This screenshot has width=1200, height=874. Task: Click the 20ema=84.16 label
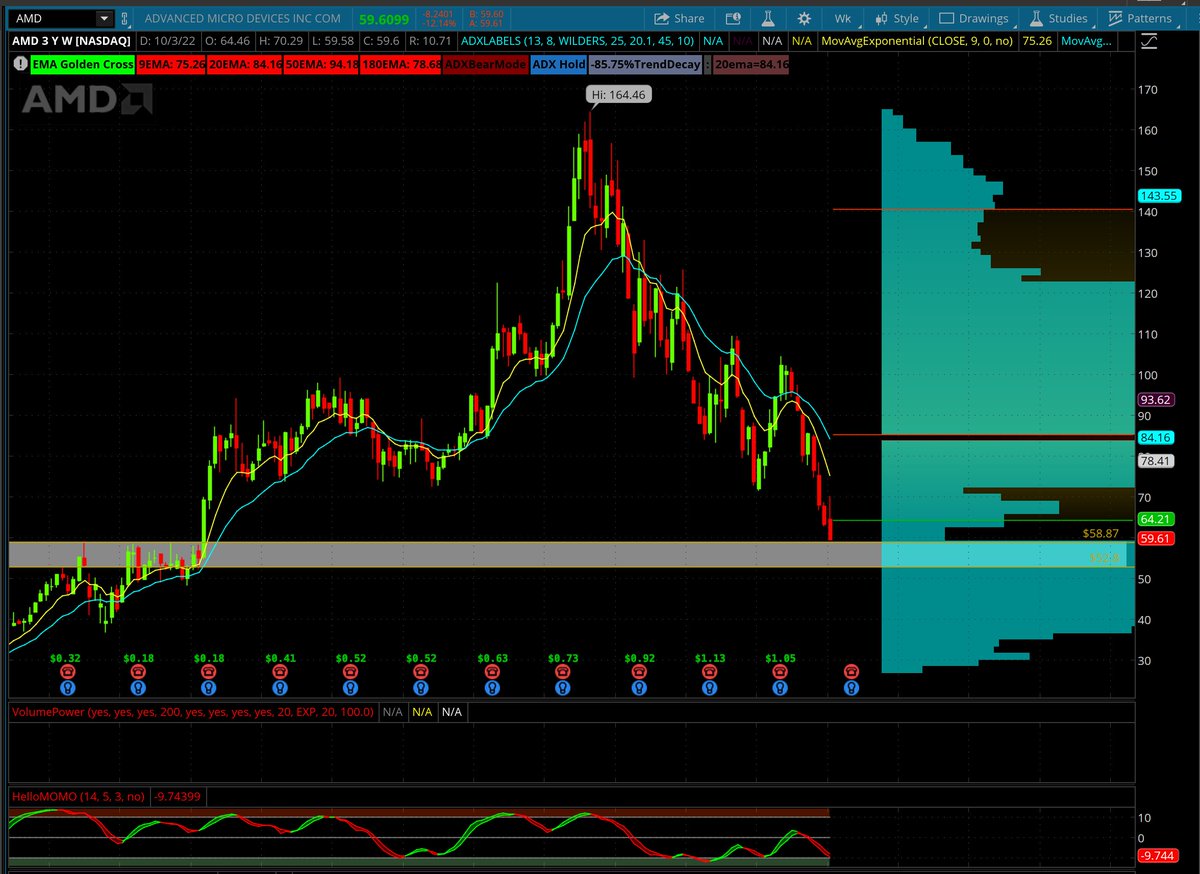click(751, 64)
